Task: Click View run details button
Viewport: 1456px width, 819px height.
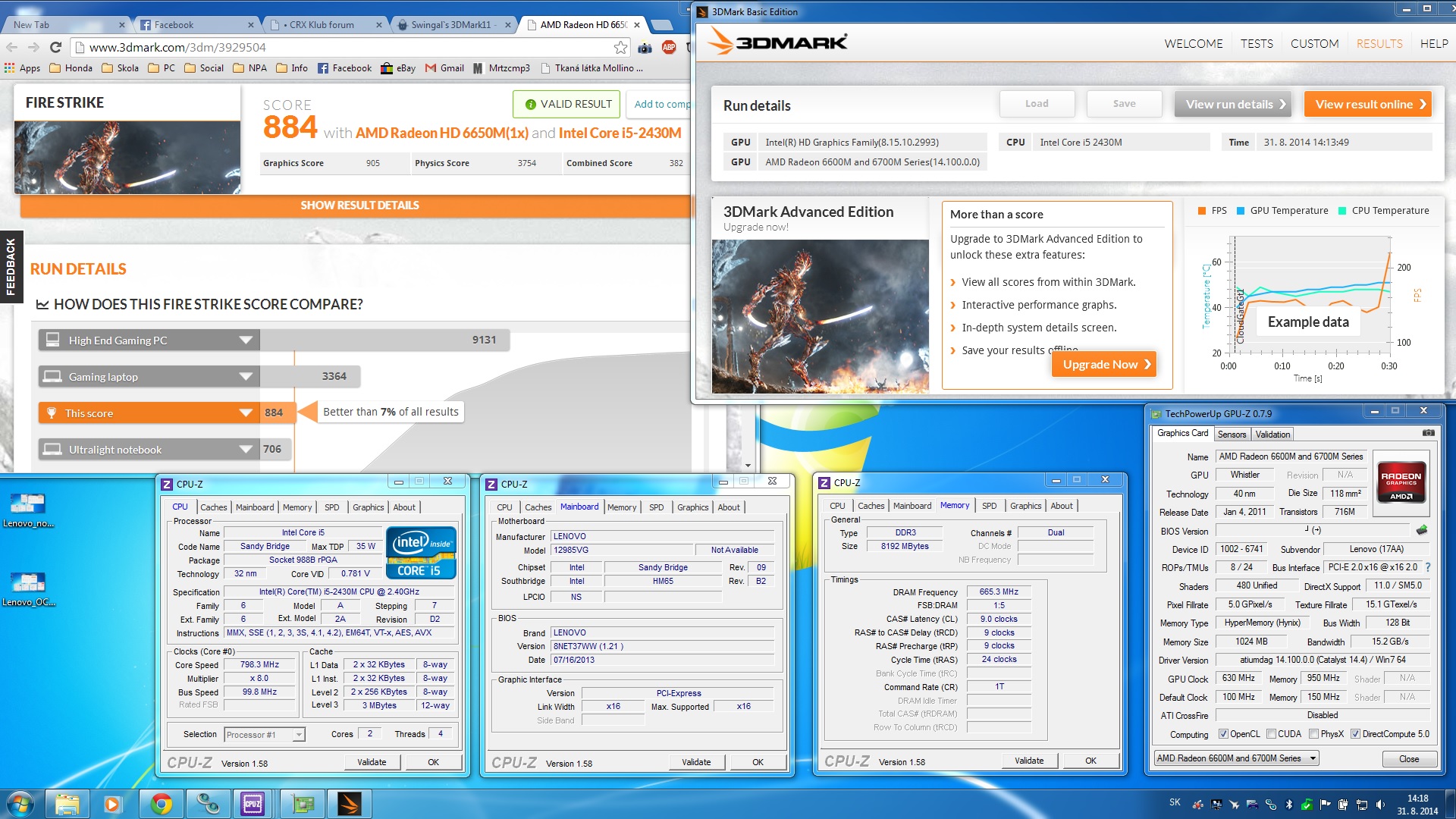Action: pyautogui.click(x=1233, y=104)
